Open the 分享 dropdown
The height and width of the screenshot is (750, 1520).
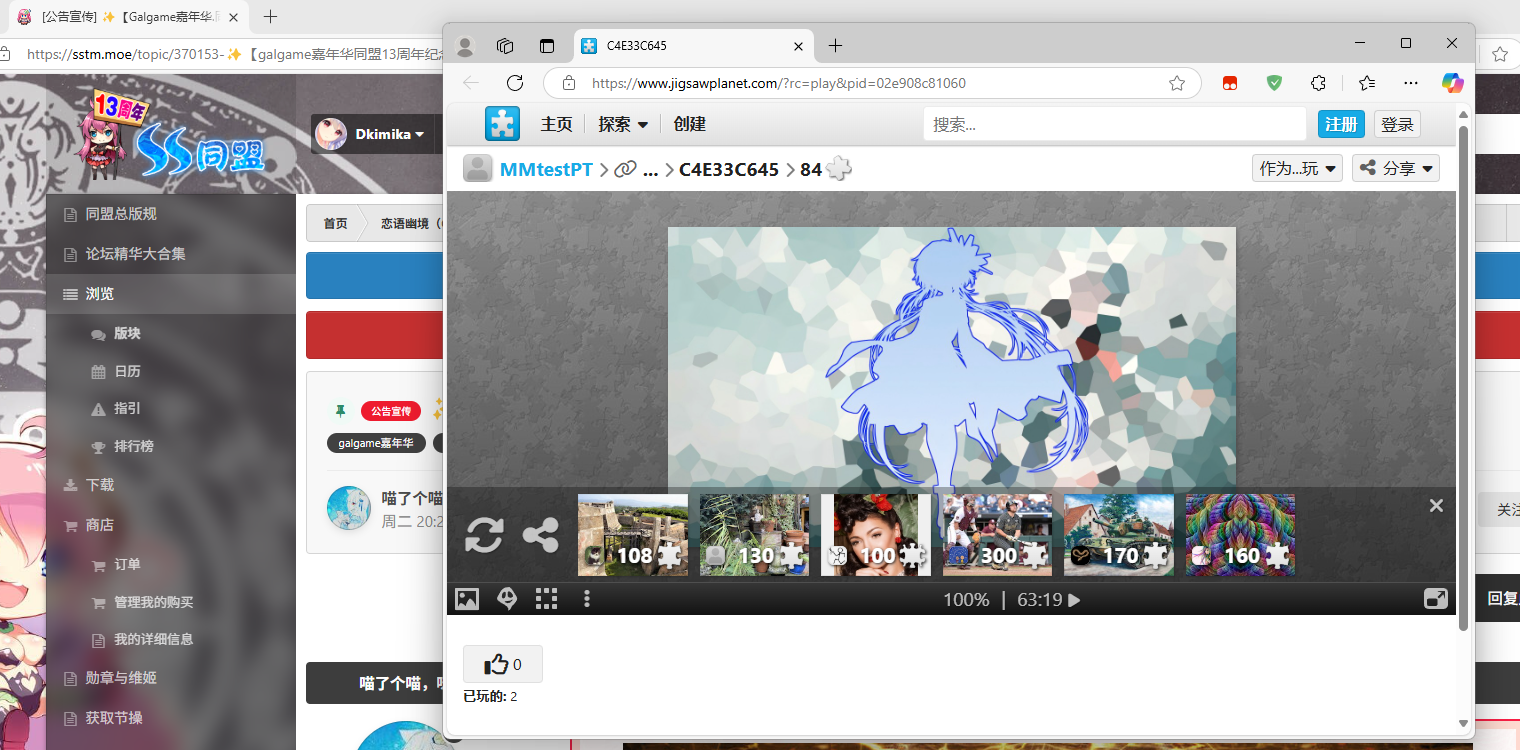tap(1396, 169)
